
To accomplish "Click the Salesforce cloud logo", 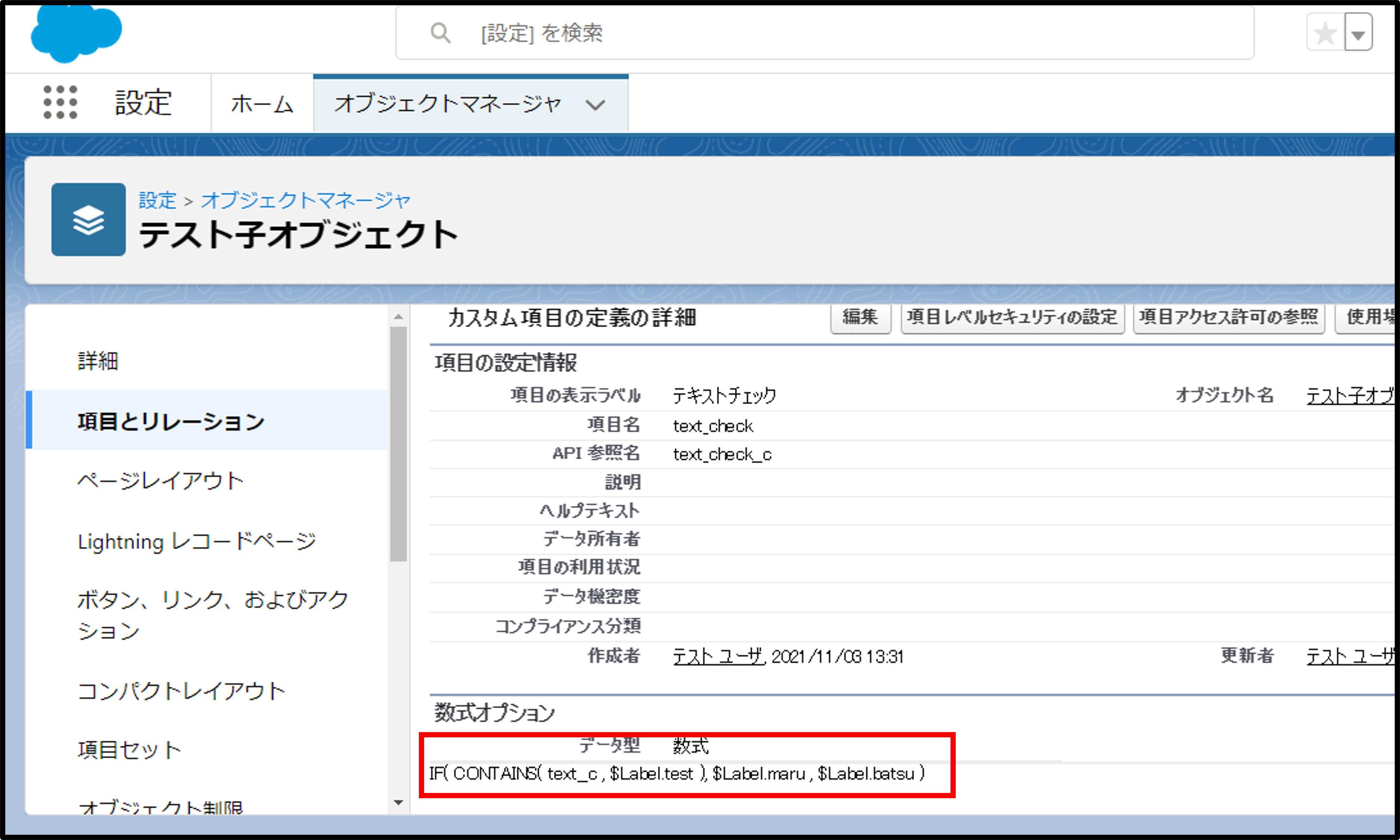I will pos(76,33).
